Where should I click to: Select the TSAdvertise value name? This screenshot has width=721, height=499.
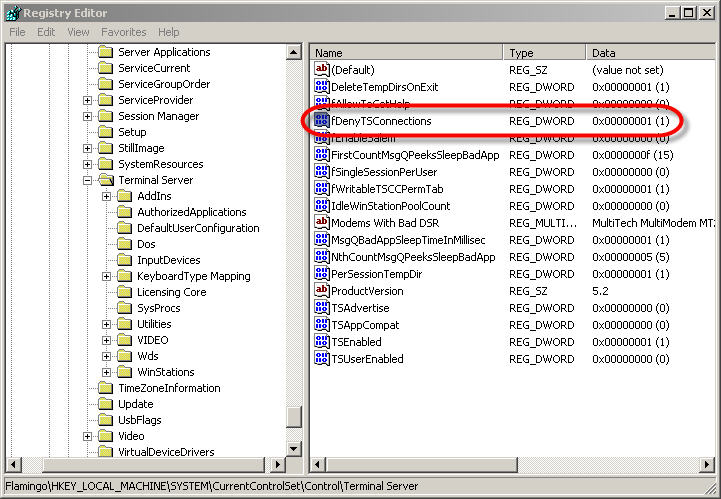pos(360,308)
